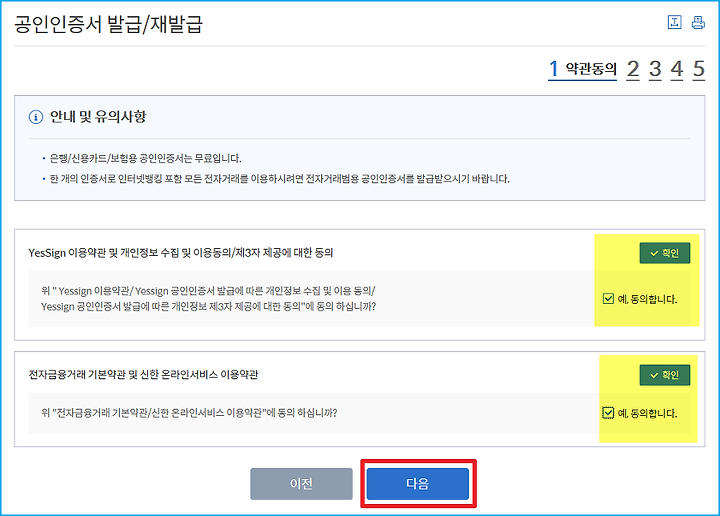Select step 3 in progress indicator
Viewport: 720px width, 516px height.
click(655, 69)
